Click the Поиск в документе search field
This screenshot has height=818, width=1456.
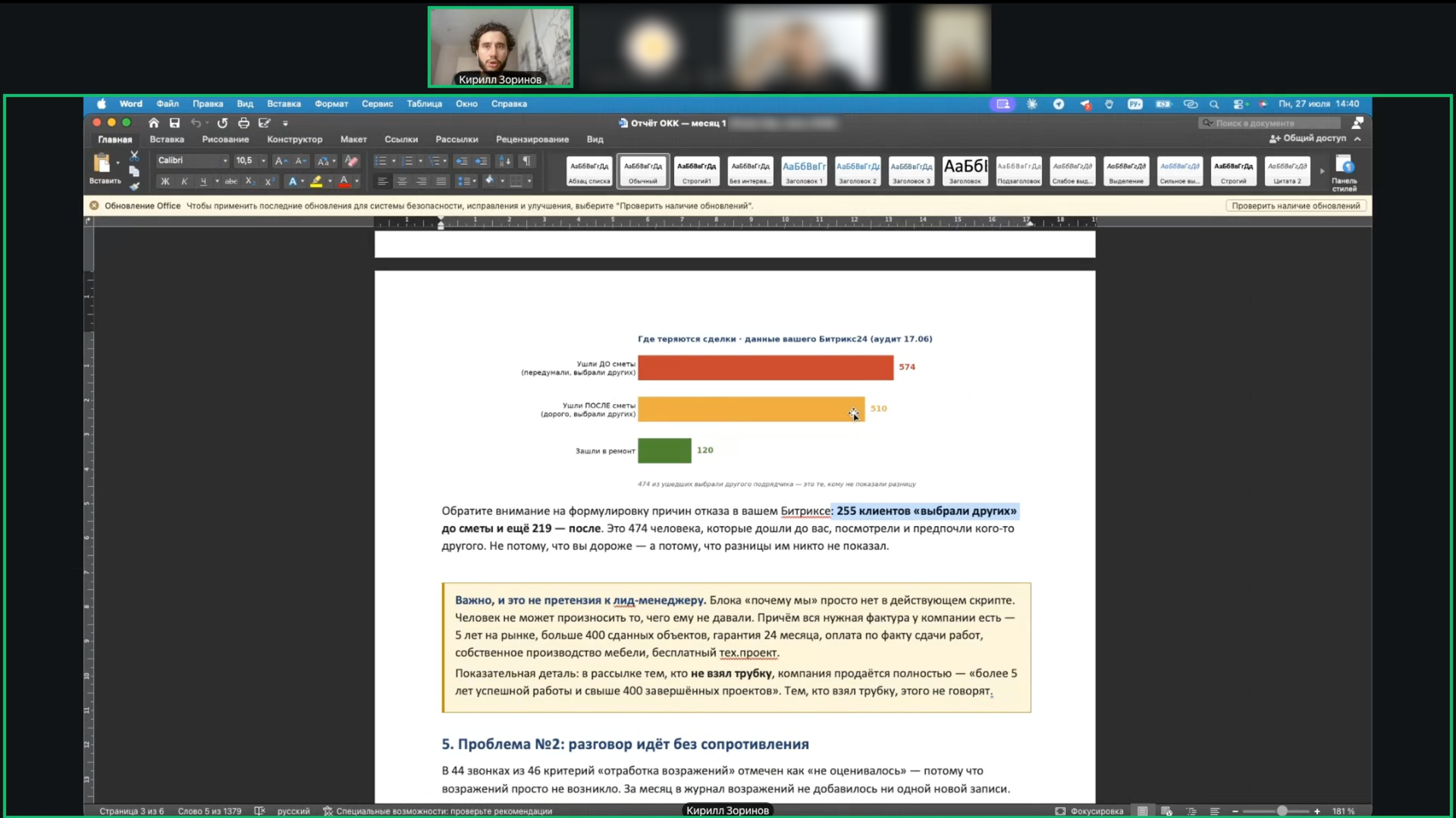click(x=1269, y=123)
